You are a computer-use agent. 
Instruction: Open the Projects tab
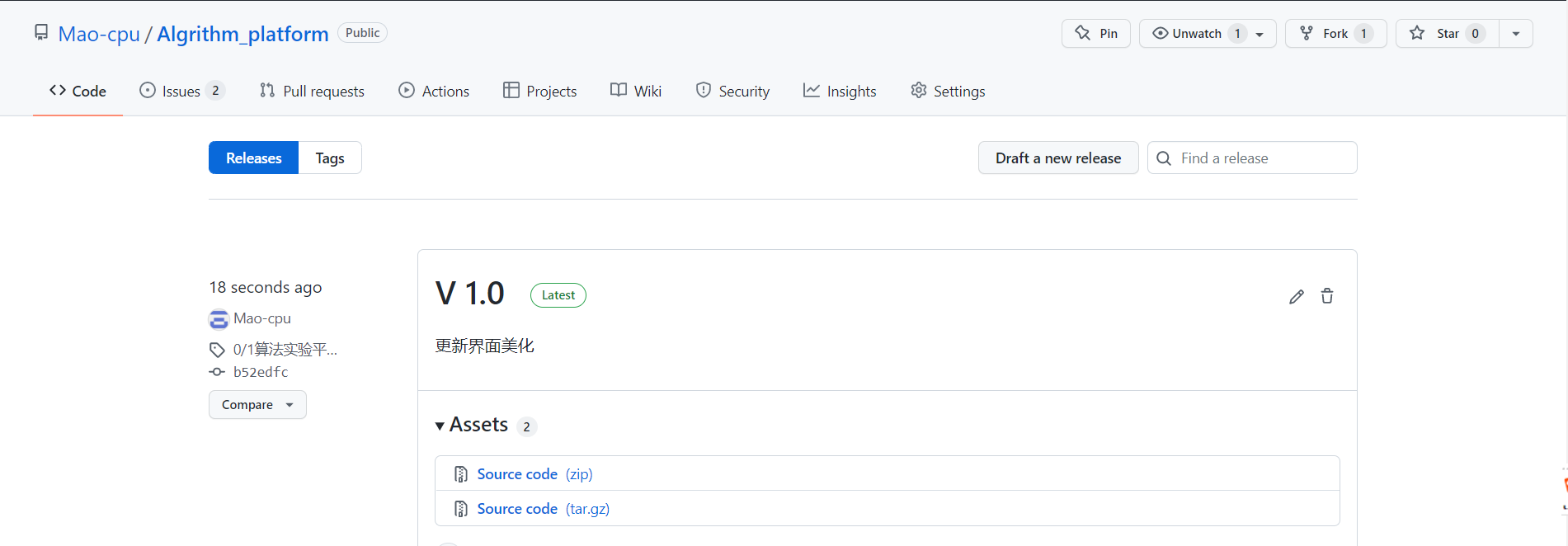pos(540,91)
